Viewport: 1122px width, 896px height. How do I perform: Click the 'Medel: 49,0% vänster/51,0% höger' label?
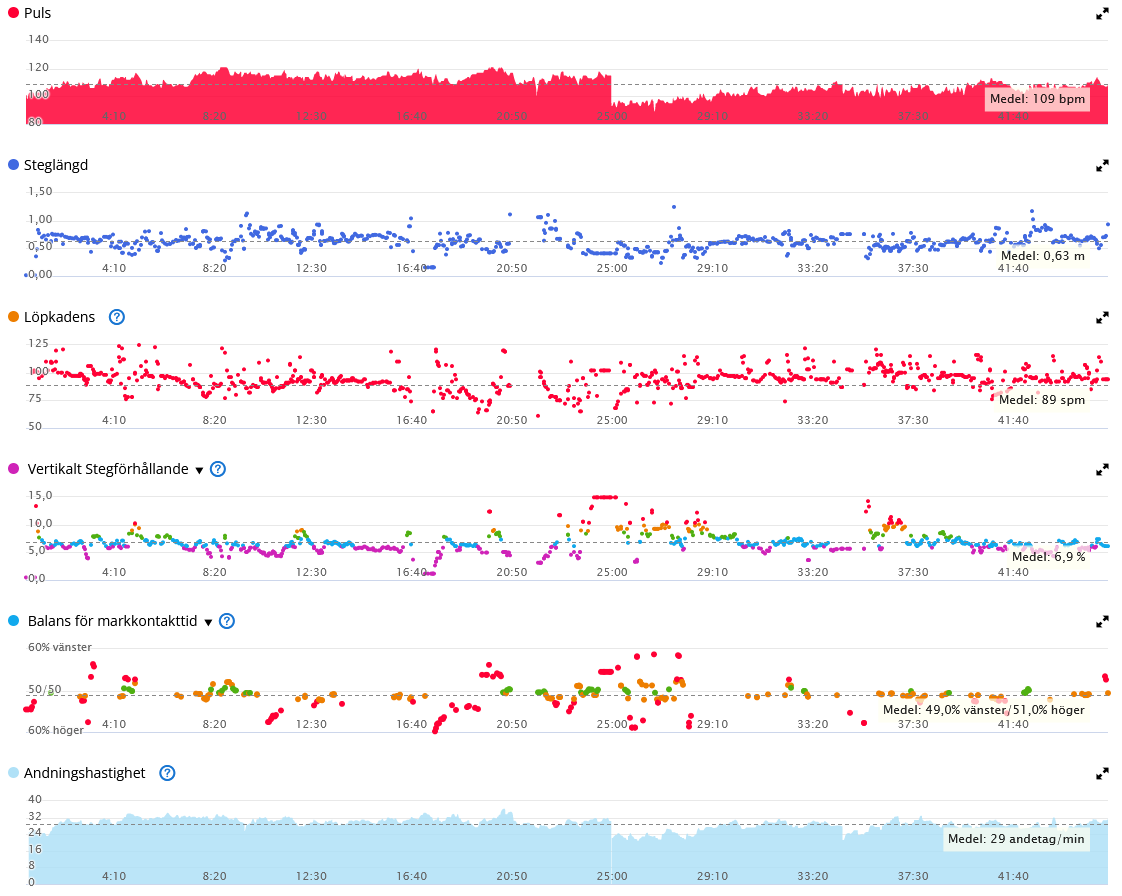pos(984,710)
